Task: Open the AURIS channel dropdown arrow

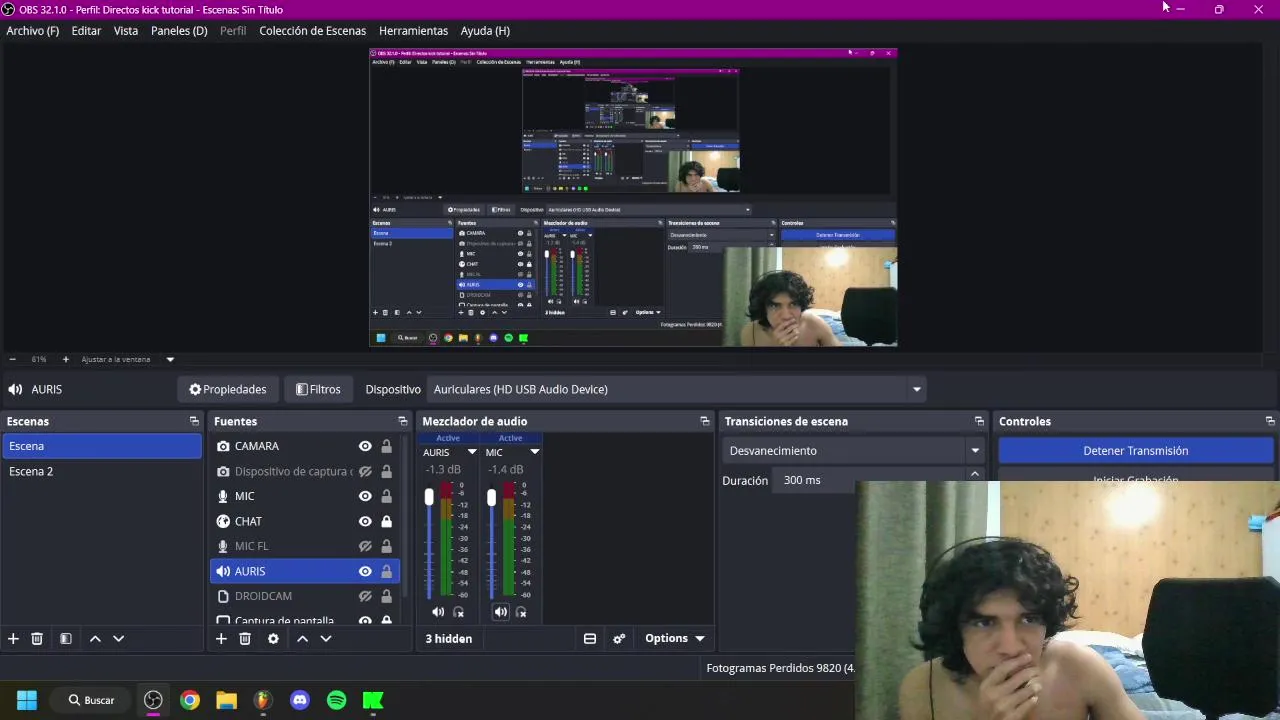Action: pos(472,453)
